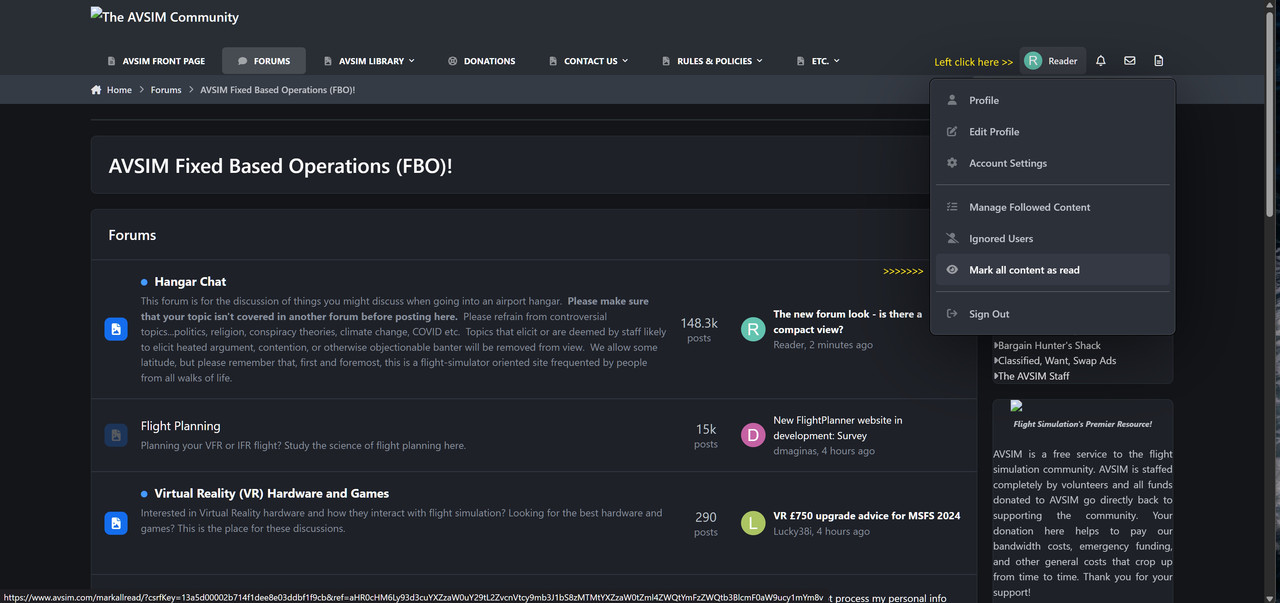Open Bargain Hunter's Shack link
1280x603 pixels.
(1047, 346)
